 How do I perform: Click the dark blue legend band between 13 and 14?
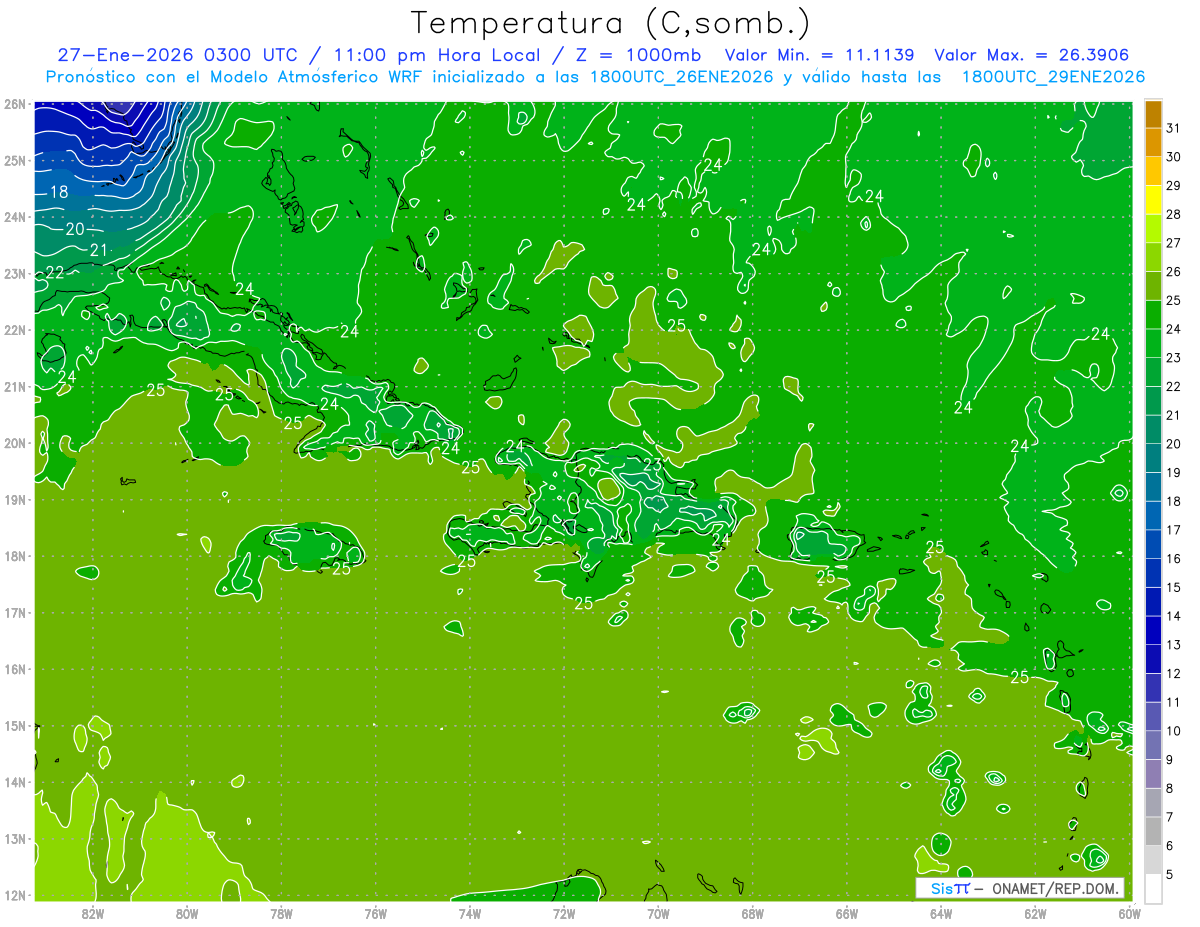pyautogui.click(x=1153, y=630)
